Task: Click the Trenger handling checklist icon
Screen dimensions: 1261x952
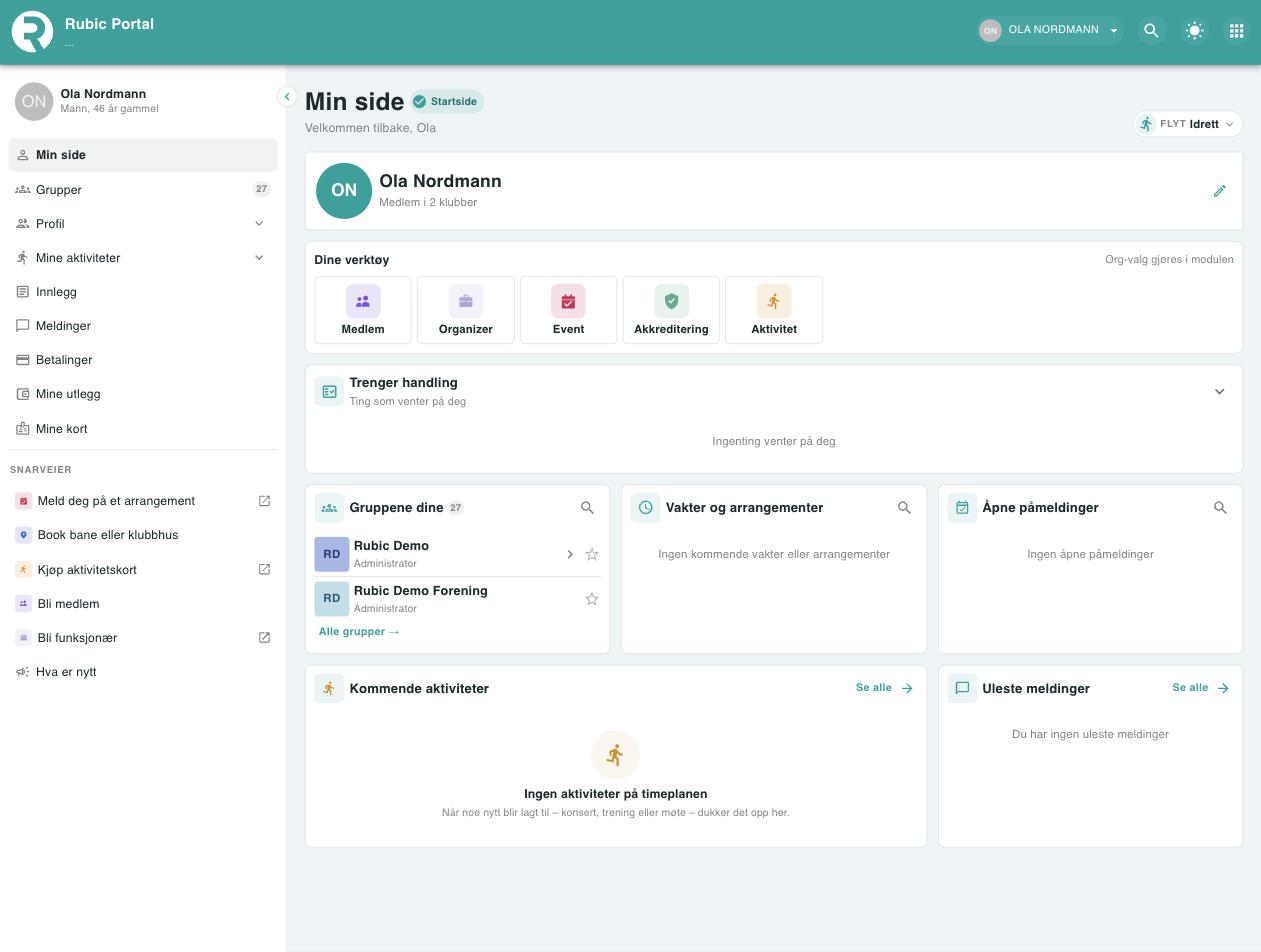Action: coord(329,391)
